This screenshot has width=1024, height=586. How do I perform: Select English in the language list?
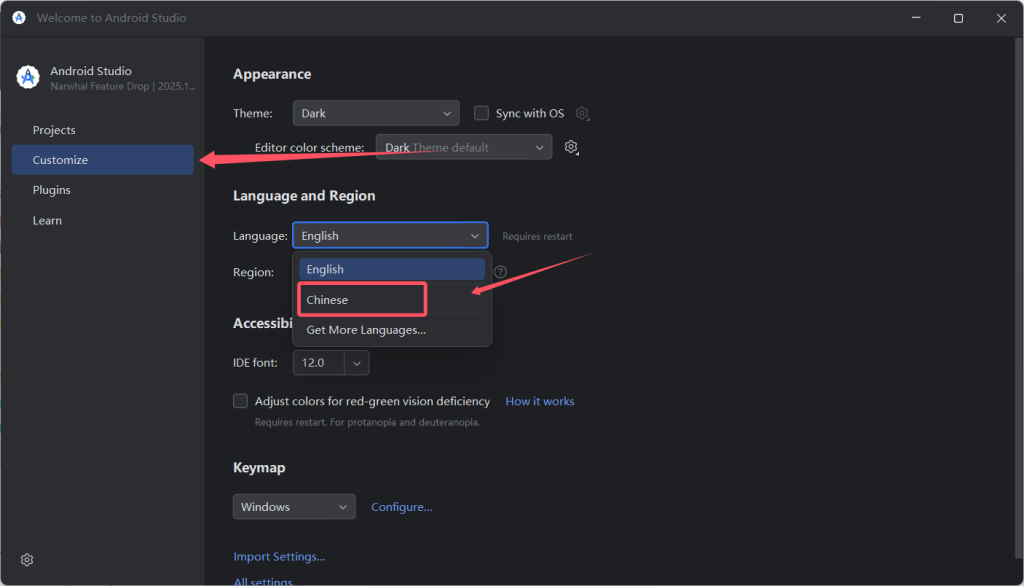pyautogui.click(x=392, y=269)
